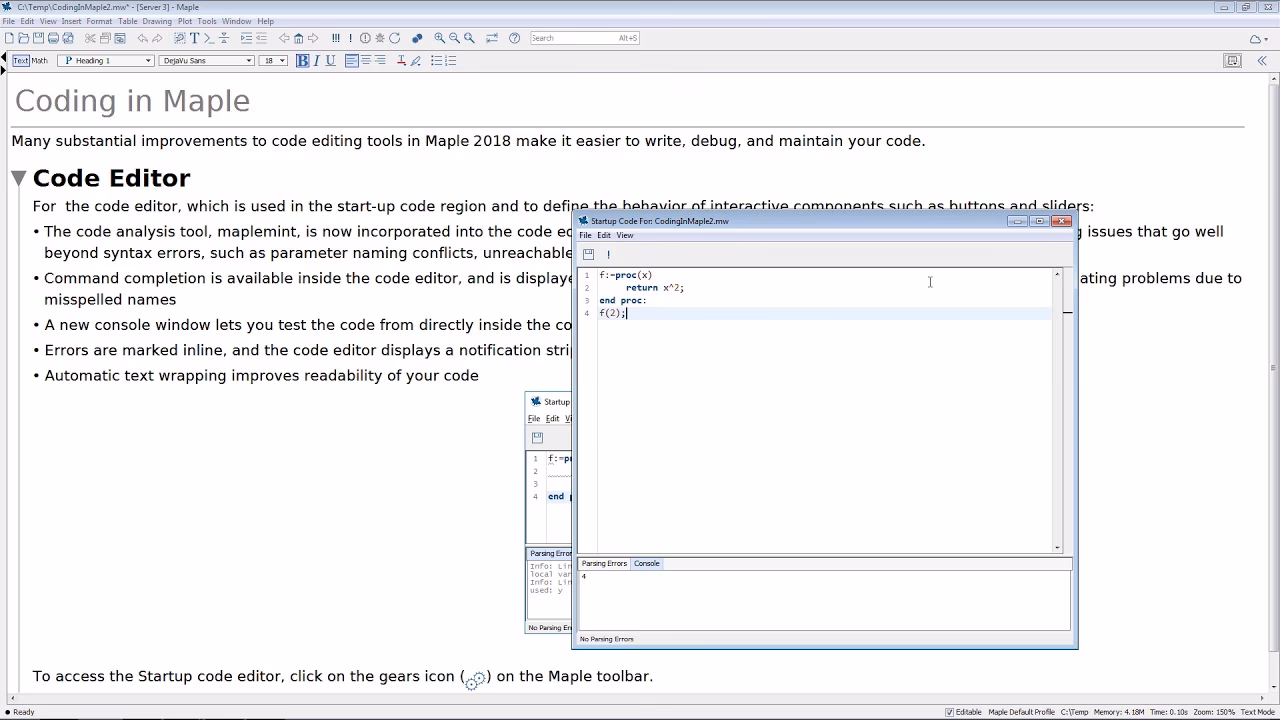Screen dimensions: 1280x720
Task: Save startup code with the editor disk icon
Action: point(588,254)
